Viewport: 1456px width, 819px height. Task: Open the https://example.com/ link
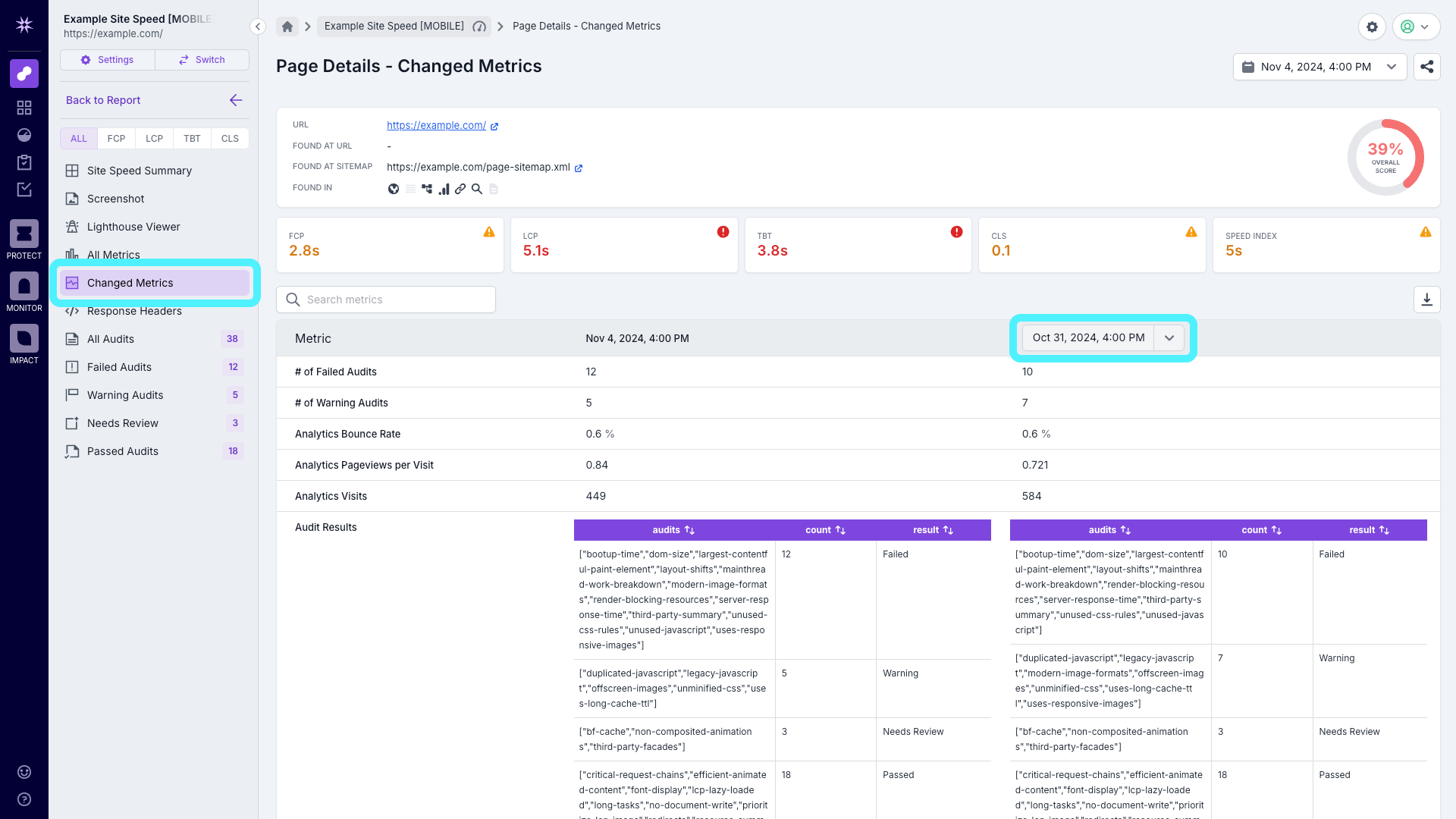click(x=436, y=126)
